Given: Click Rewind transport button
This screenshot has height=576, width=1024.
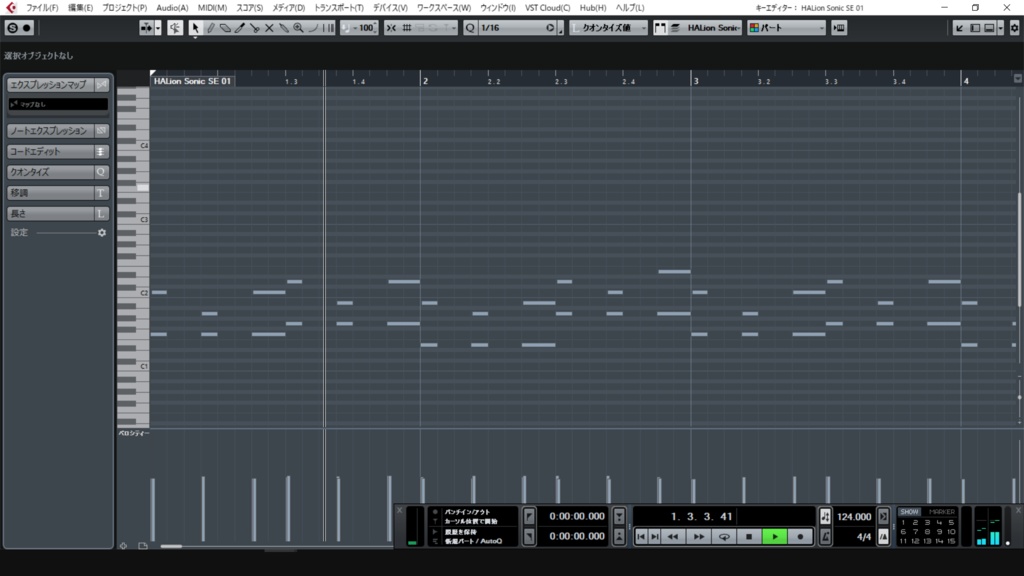Looking at the screenshot, I should [x=673, y=537].
